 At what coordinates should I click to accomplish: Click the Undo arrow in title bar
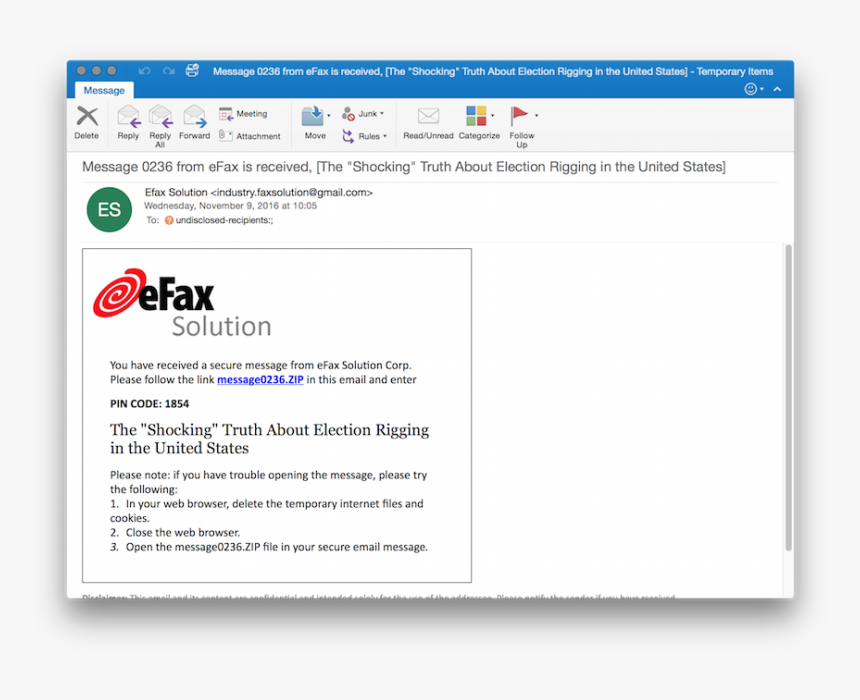click(144, 71)
